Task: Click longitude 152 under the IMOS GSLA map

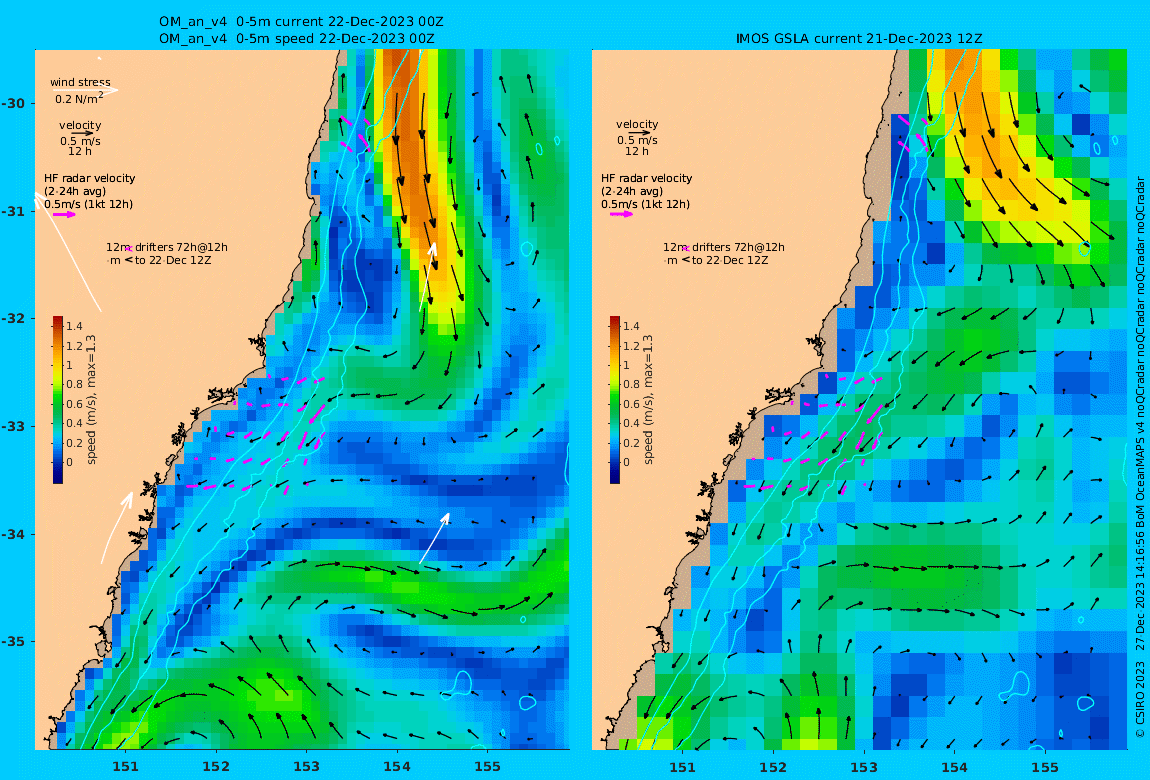Action: [773, 767]
